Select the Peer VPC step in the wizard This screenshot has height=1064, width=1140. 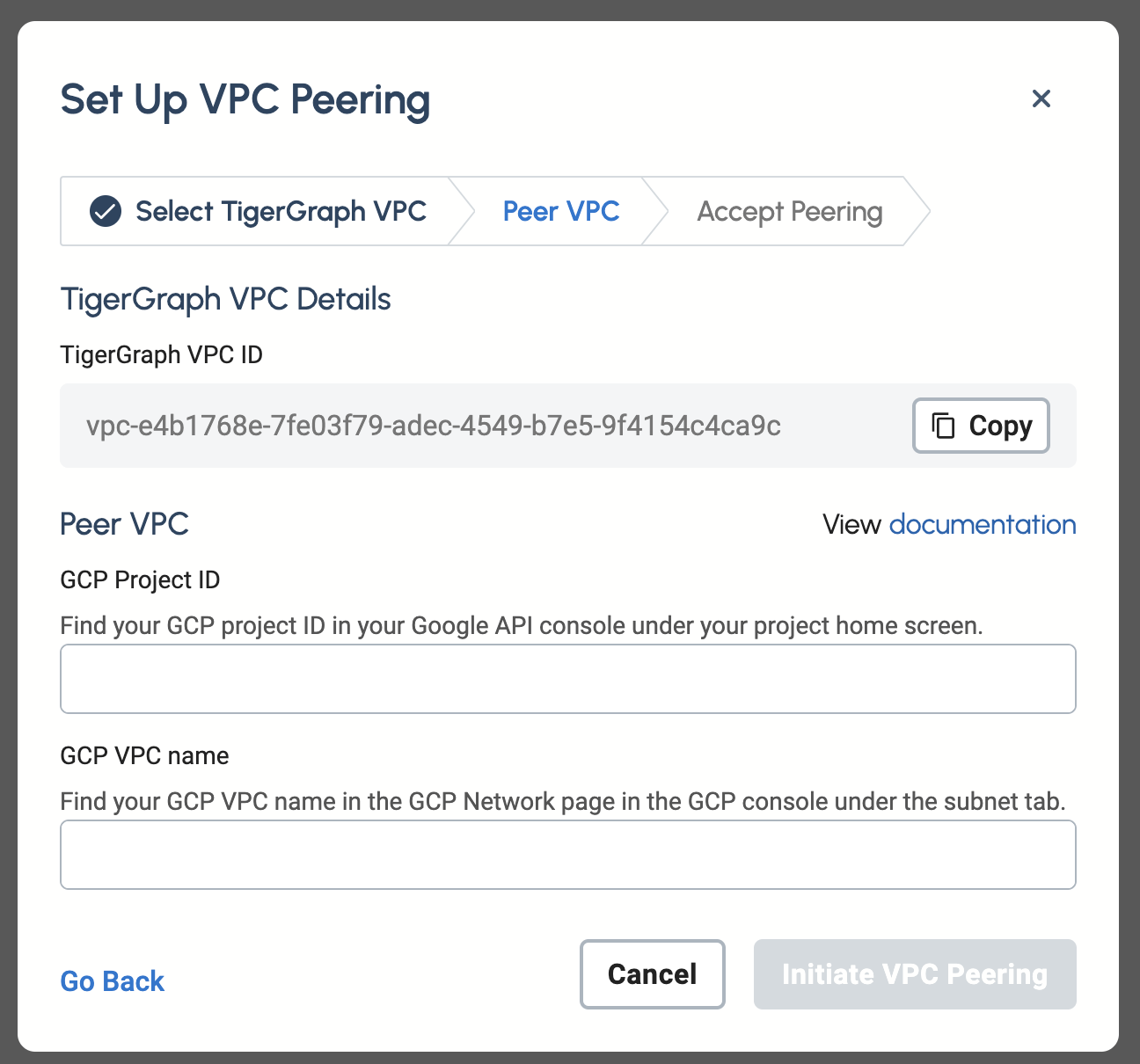click(x=561, y=212)
